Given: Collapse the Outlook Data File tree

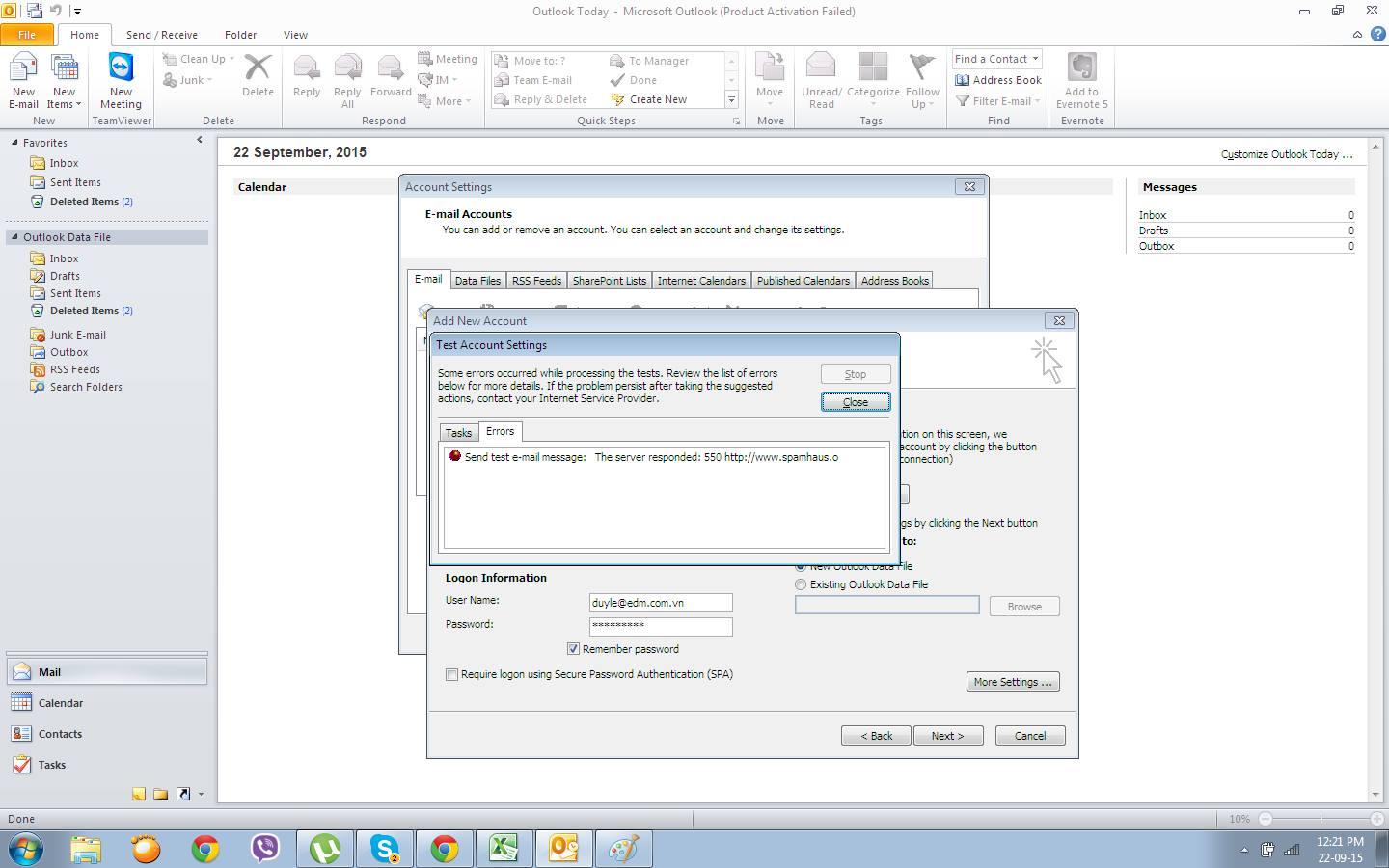Looking at the screenshot, I should pyautogui.click(x=14, y=236).
